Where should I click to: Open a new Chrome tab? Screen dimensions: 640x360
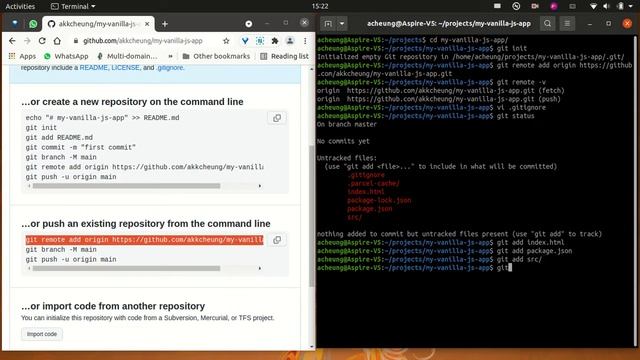click(x=164, y=24)
